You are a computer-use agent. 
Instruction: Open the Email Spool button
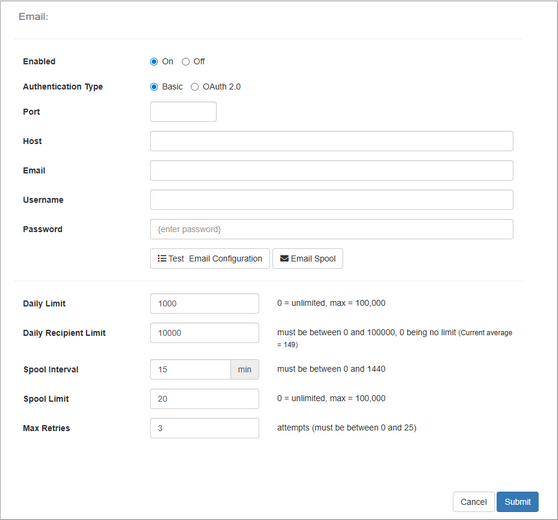click(x=308, y=258)
